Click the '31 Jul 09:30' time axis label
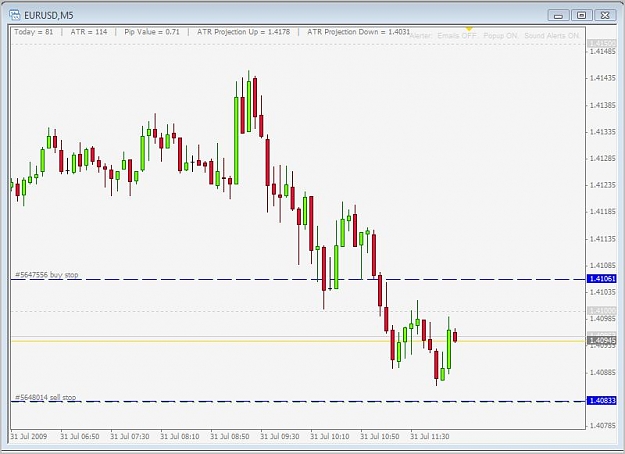625x454 pixels. 280,436
